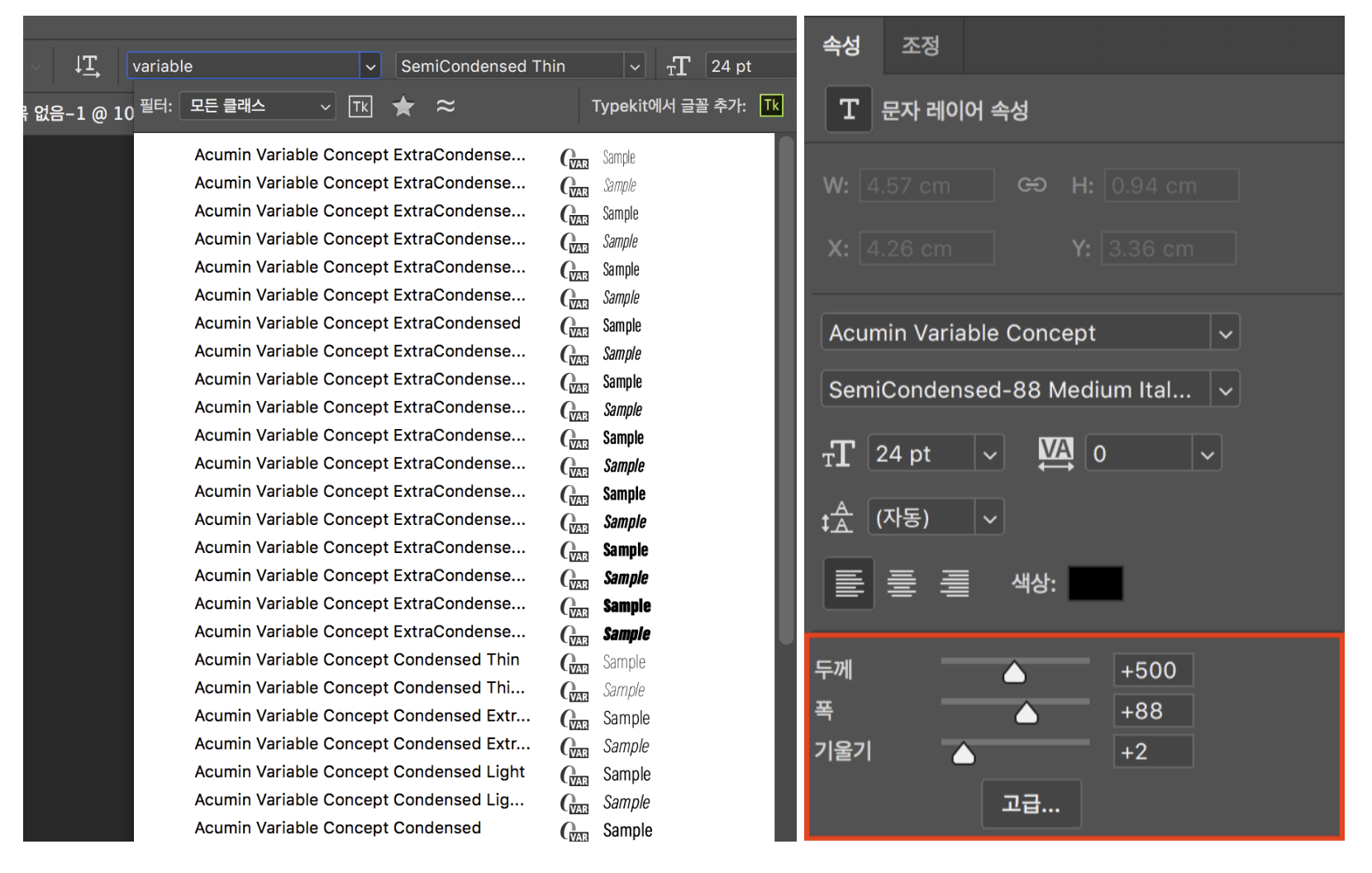
Task: Click variable font icon on Condensed Thin row
Action: click(x=574, y=662)
